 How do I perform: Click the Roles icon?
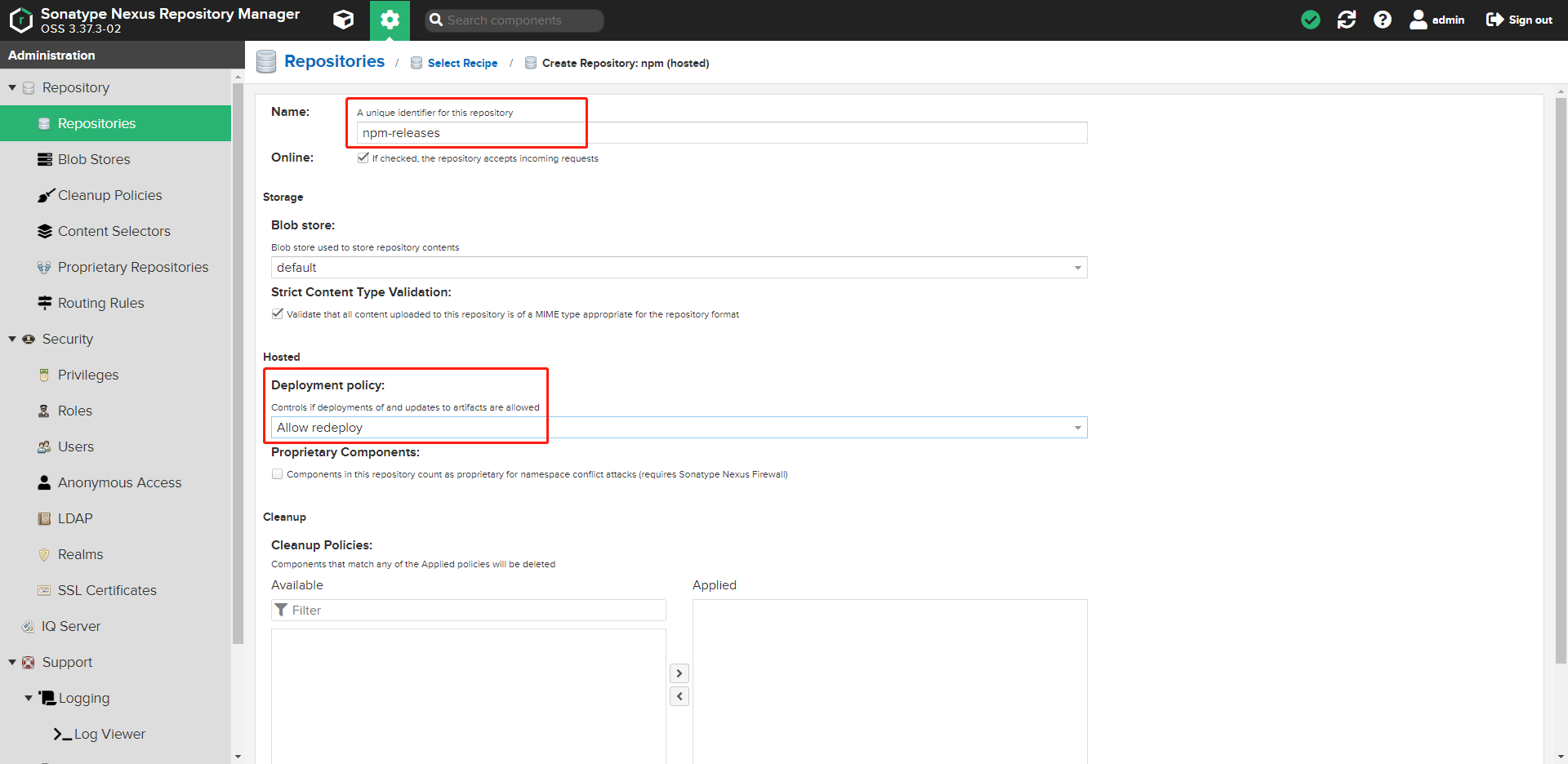[44, 411]
